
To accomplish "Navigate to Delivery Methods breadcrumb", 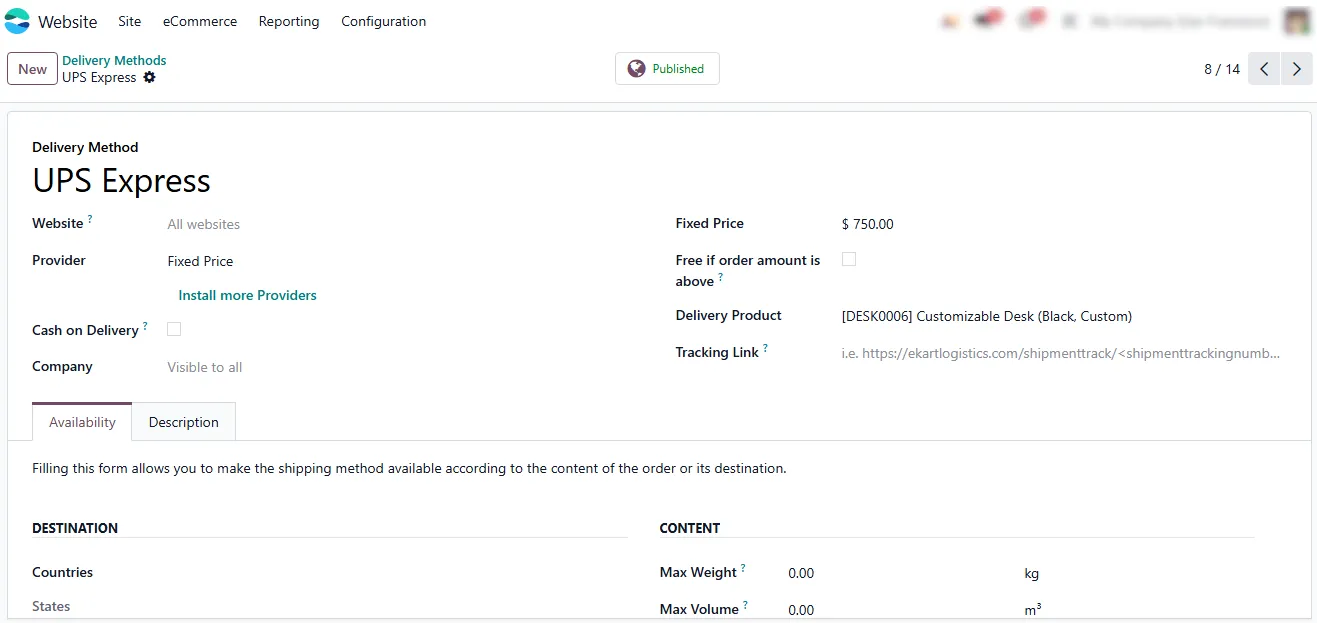I will pyautogui.click(x=114, y=60).
